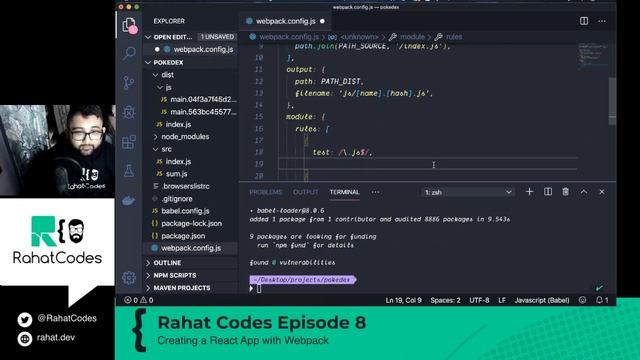This screenshot has width=640, height=360.
Task: Switch to the Output panel tab
Action: pyautogui.click(x=305, y=192)
